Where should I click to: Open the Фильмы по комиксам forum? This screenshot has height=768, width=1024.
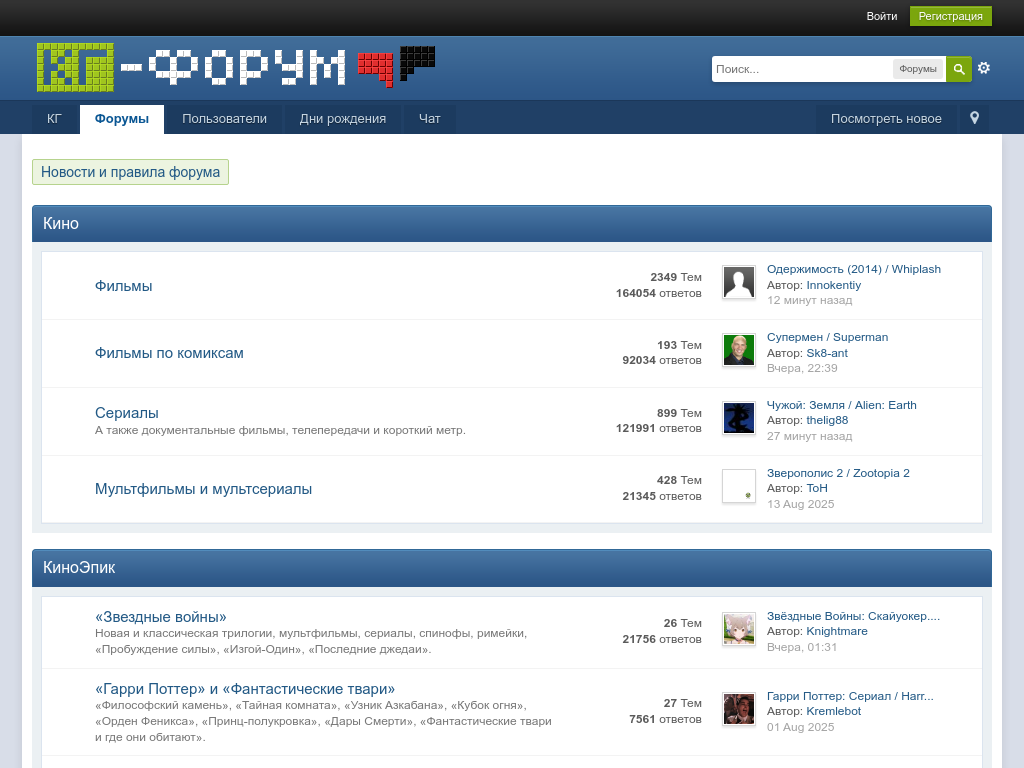[x=169, y=353]
